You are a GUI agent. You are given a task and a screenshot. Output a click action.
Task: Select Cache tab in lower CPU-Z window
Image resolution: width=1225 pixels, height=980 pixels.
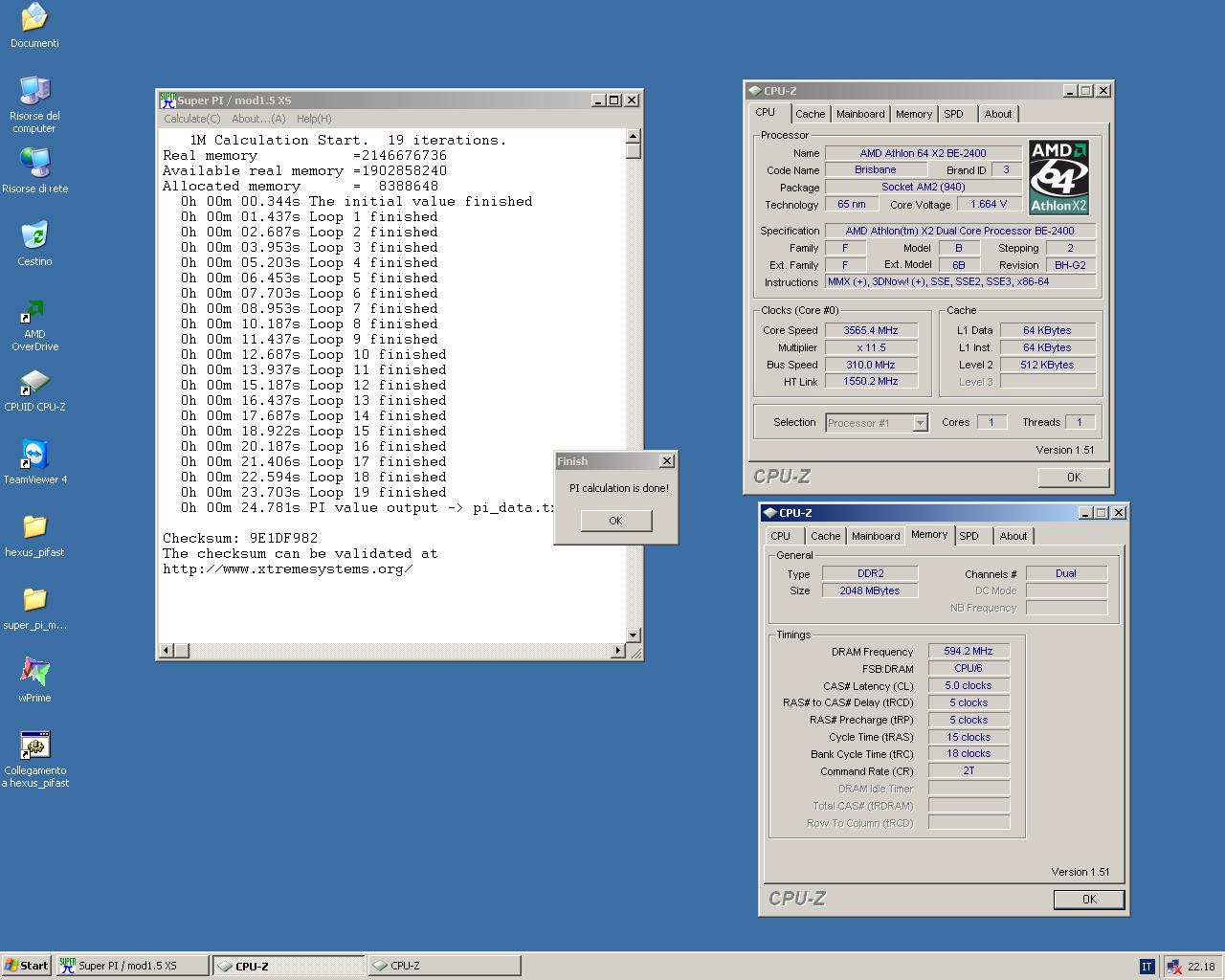tap(825, 536)
